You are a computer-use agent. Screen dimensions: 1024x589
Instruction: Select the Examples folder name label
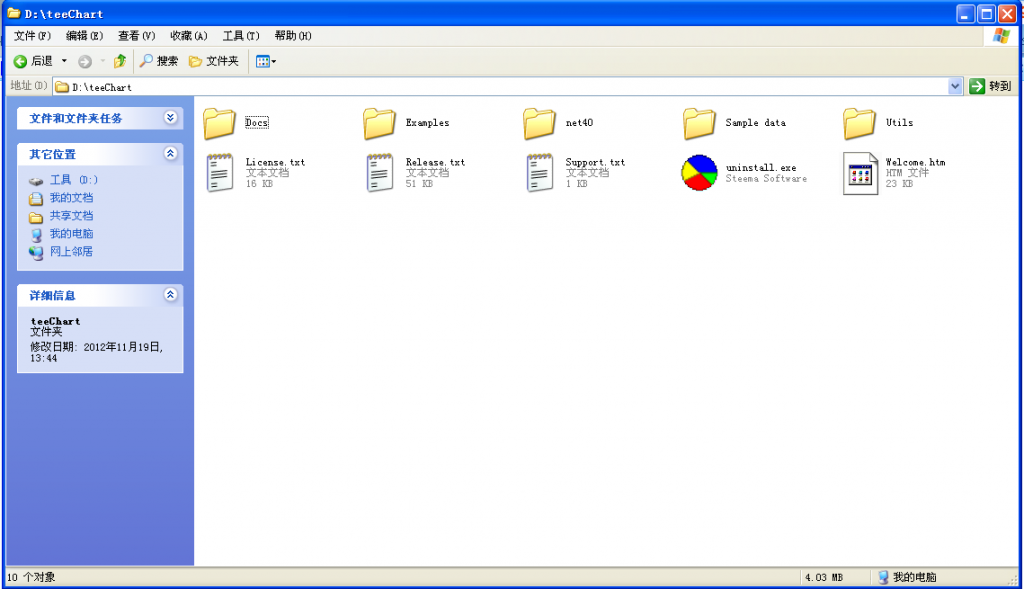[427, 122]
